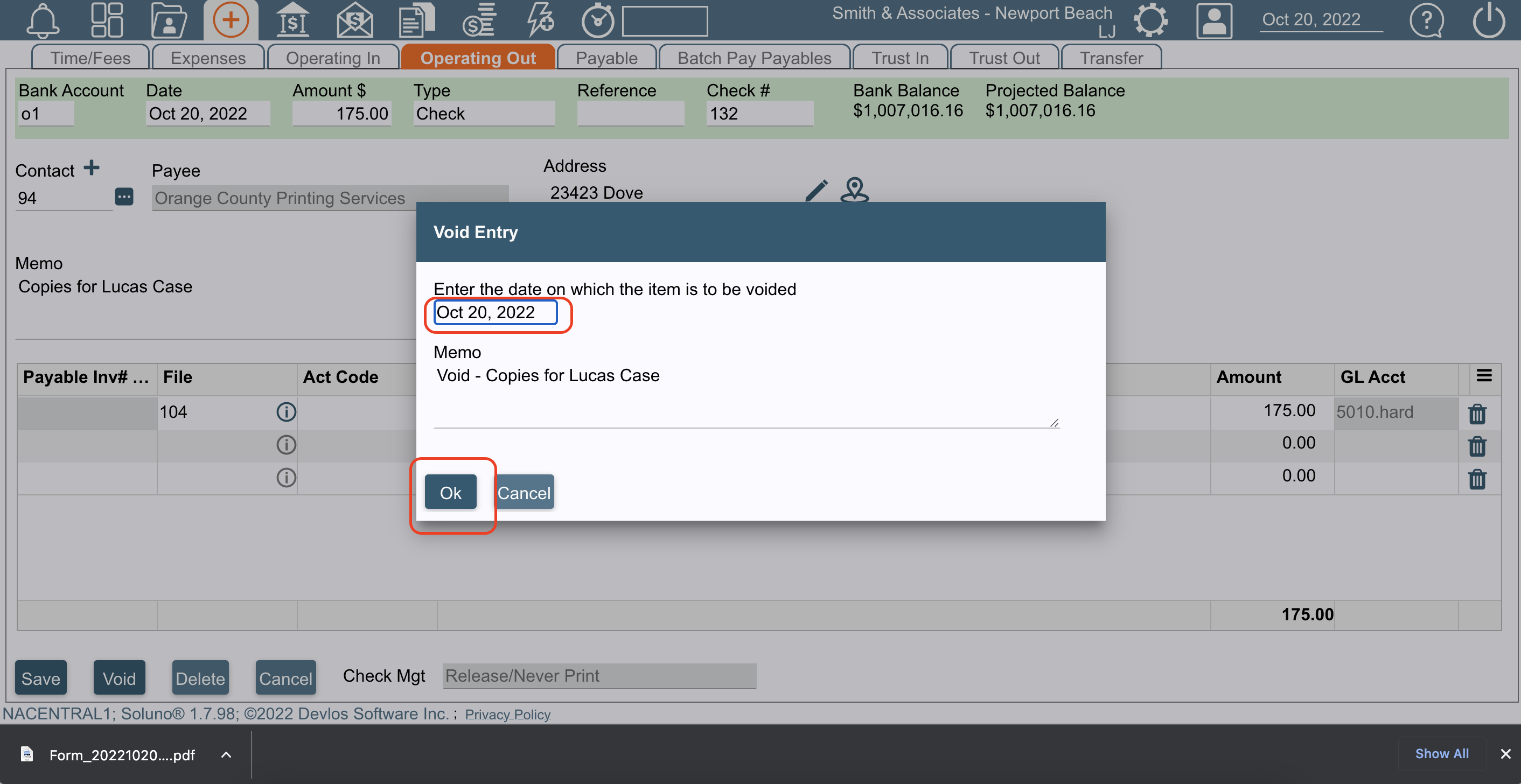Open the dashboard grid icon
The width and height of the screenshot is (1521, 784).
pos(107,20)
